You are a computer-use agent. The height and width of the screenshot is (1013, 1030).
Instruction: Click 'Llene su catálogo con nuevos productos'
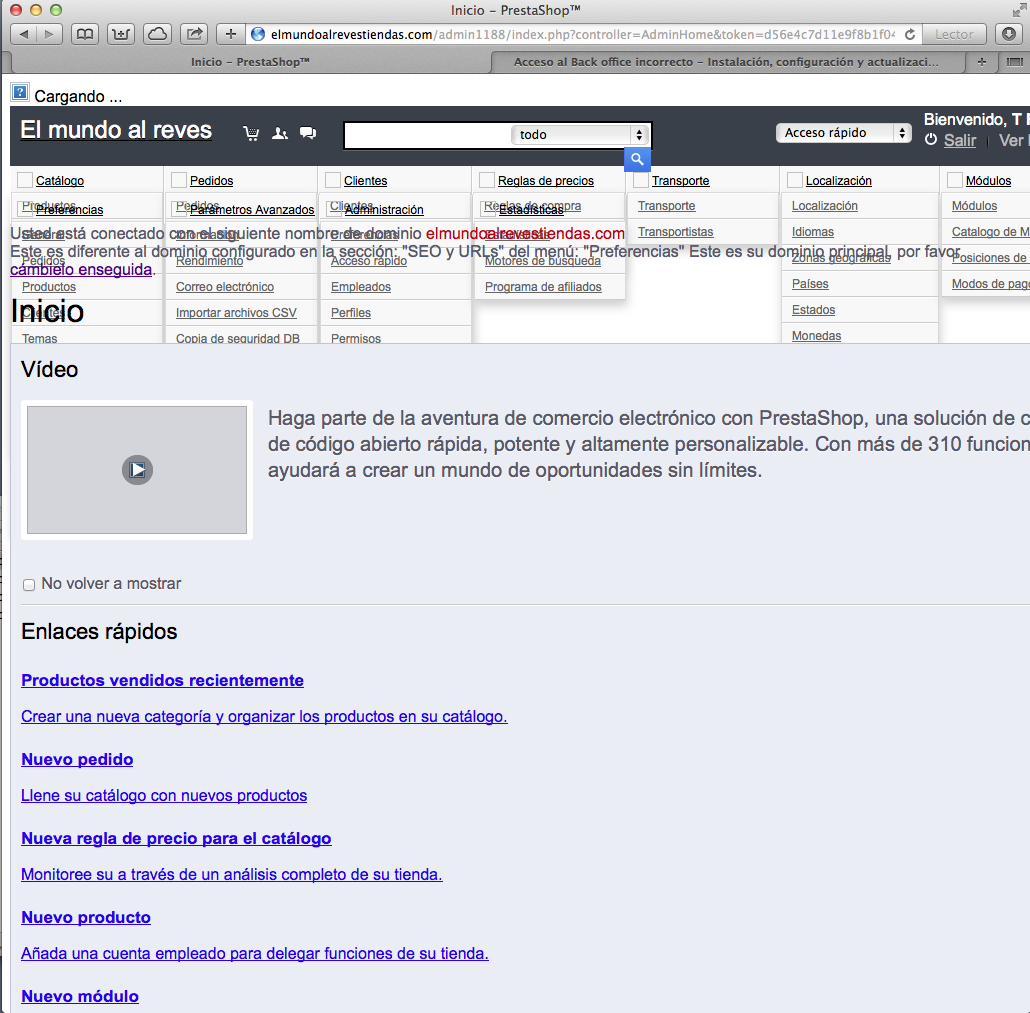click(164, 796)
